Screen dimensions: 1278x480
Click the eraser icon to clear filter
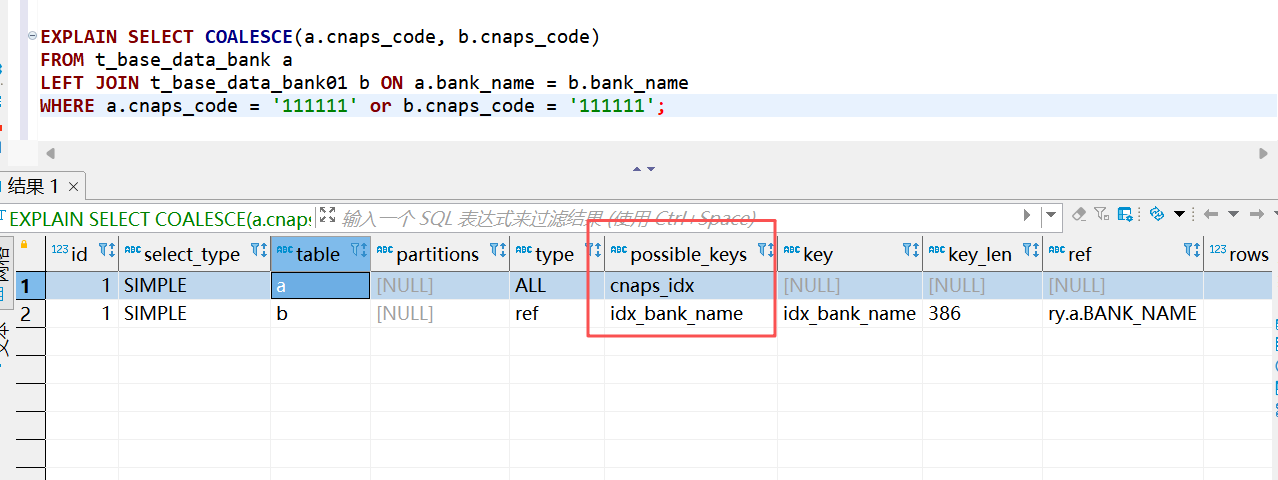pos(1079,214)
